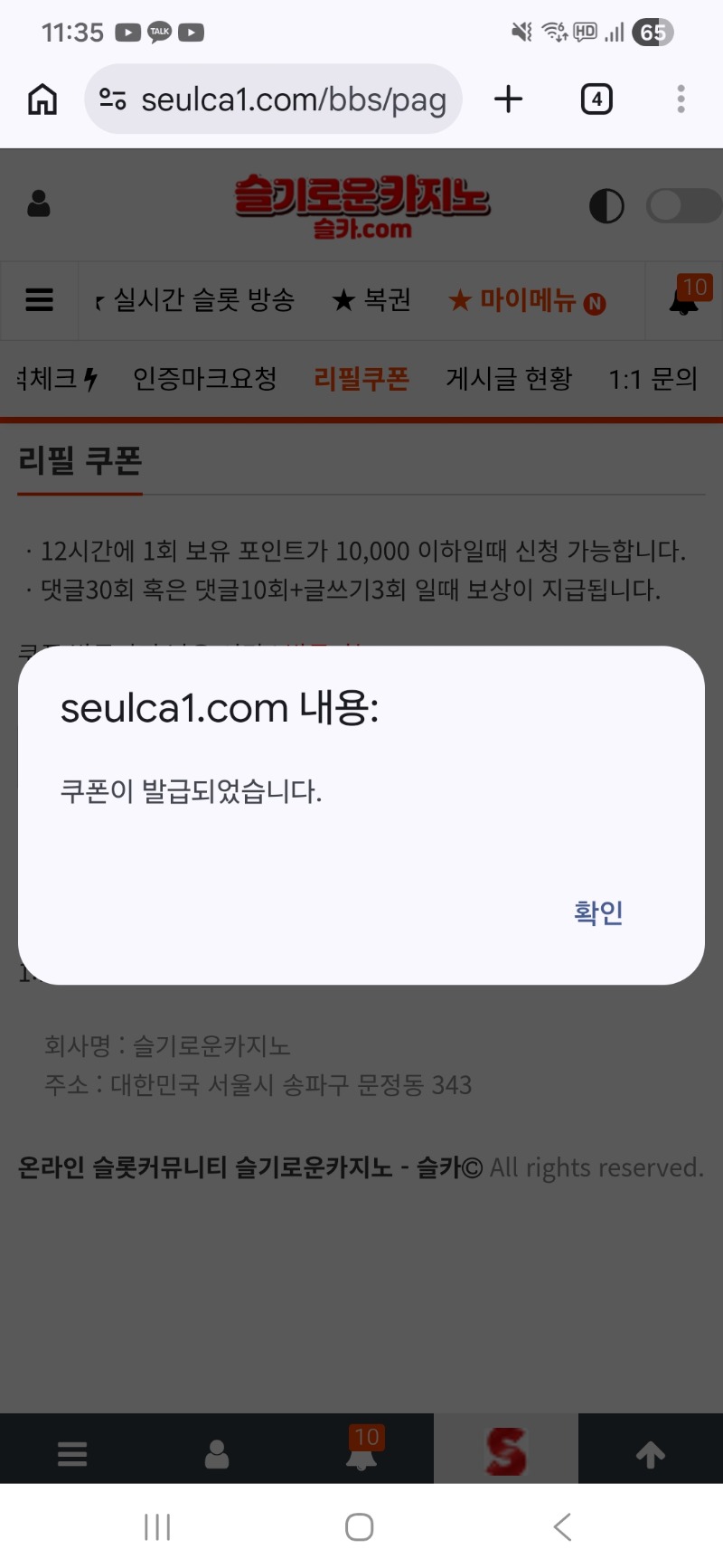Open 인증마크요청 tab
The width and height of the screenshot is (723, 1568).
[x=204, y=378]
